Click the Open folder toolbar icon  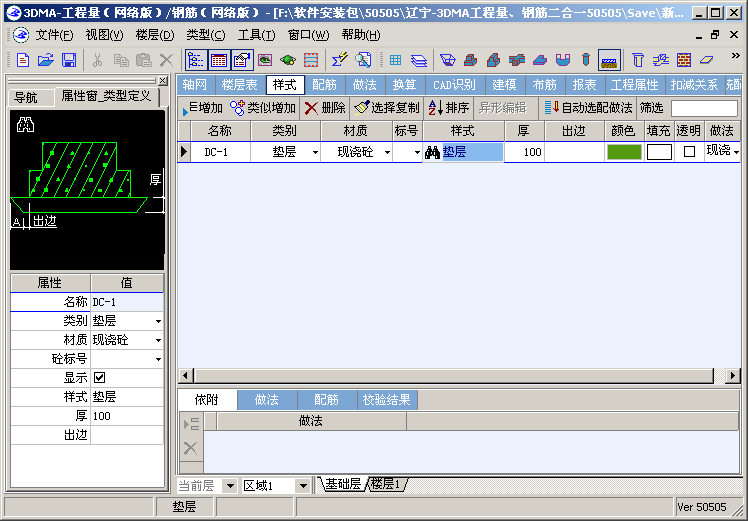click(x=46, y=60)
